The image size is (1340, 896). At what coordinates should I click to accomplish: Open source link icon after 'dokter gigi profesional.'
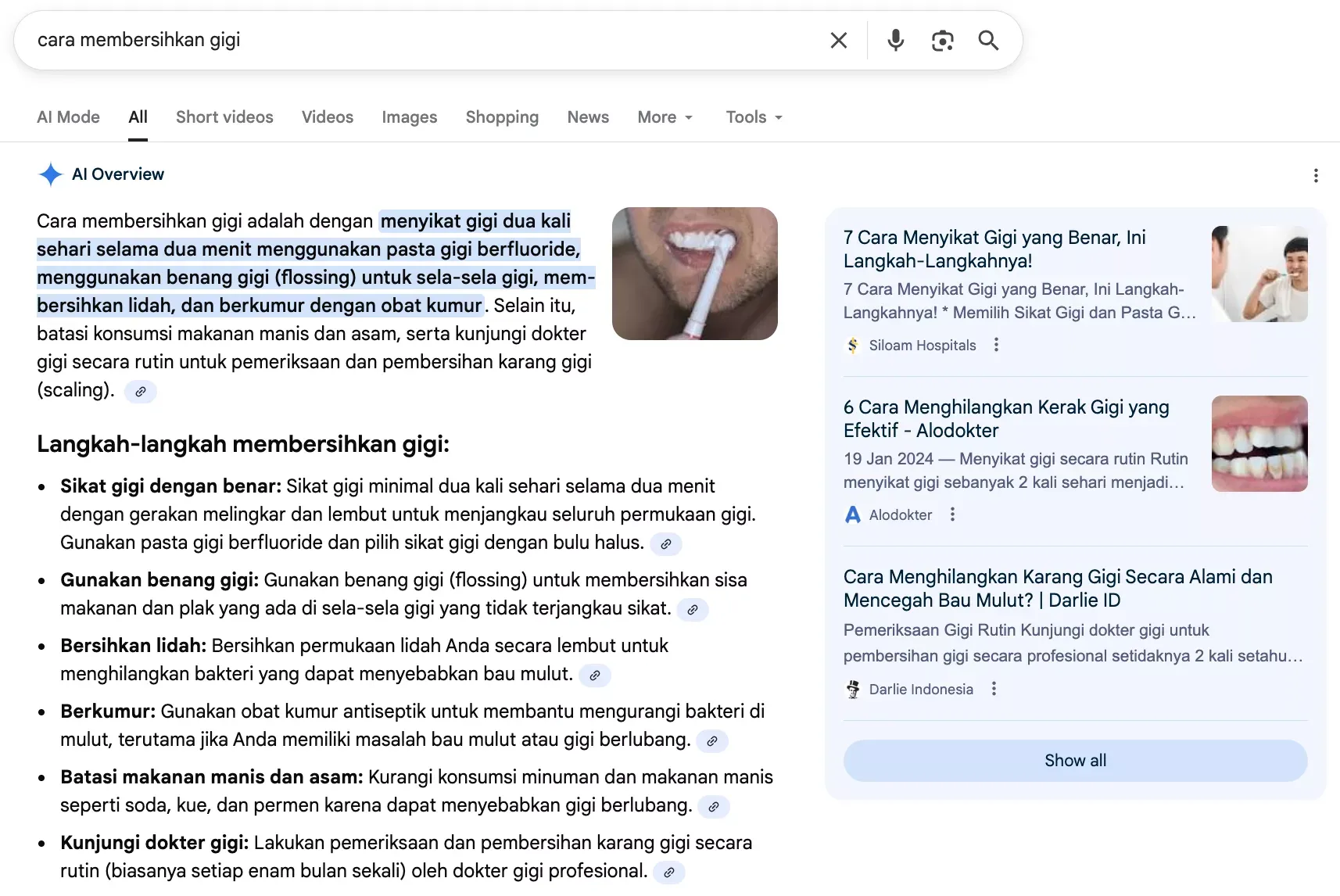coord(669,873)
